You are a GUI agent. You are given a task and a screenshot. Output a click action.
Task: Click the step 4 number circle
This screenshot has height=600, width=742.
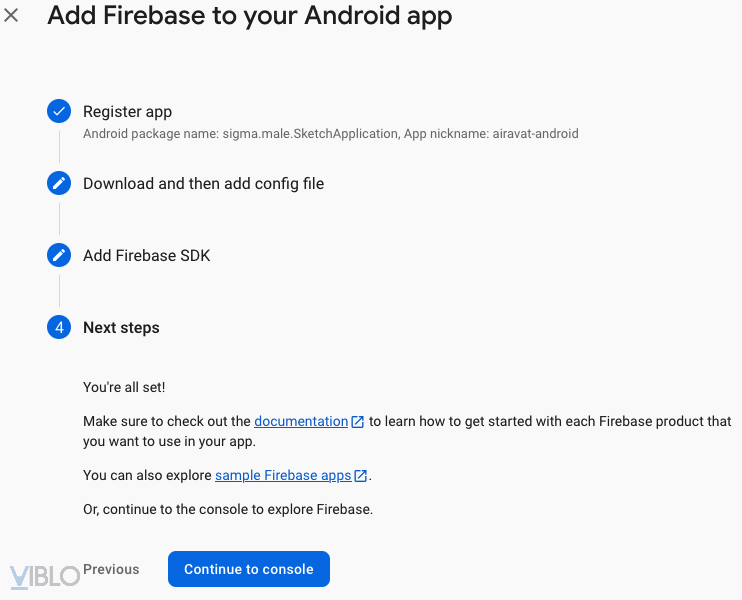(x=59, y=327)
